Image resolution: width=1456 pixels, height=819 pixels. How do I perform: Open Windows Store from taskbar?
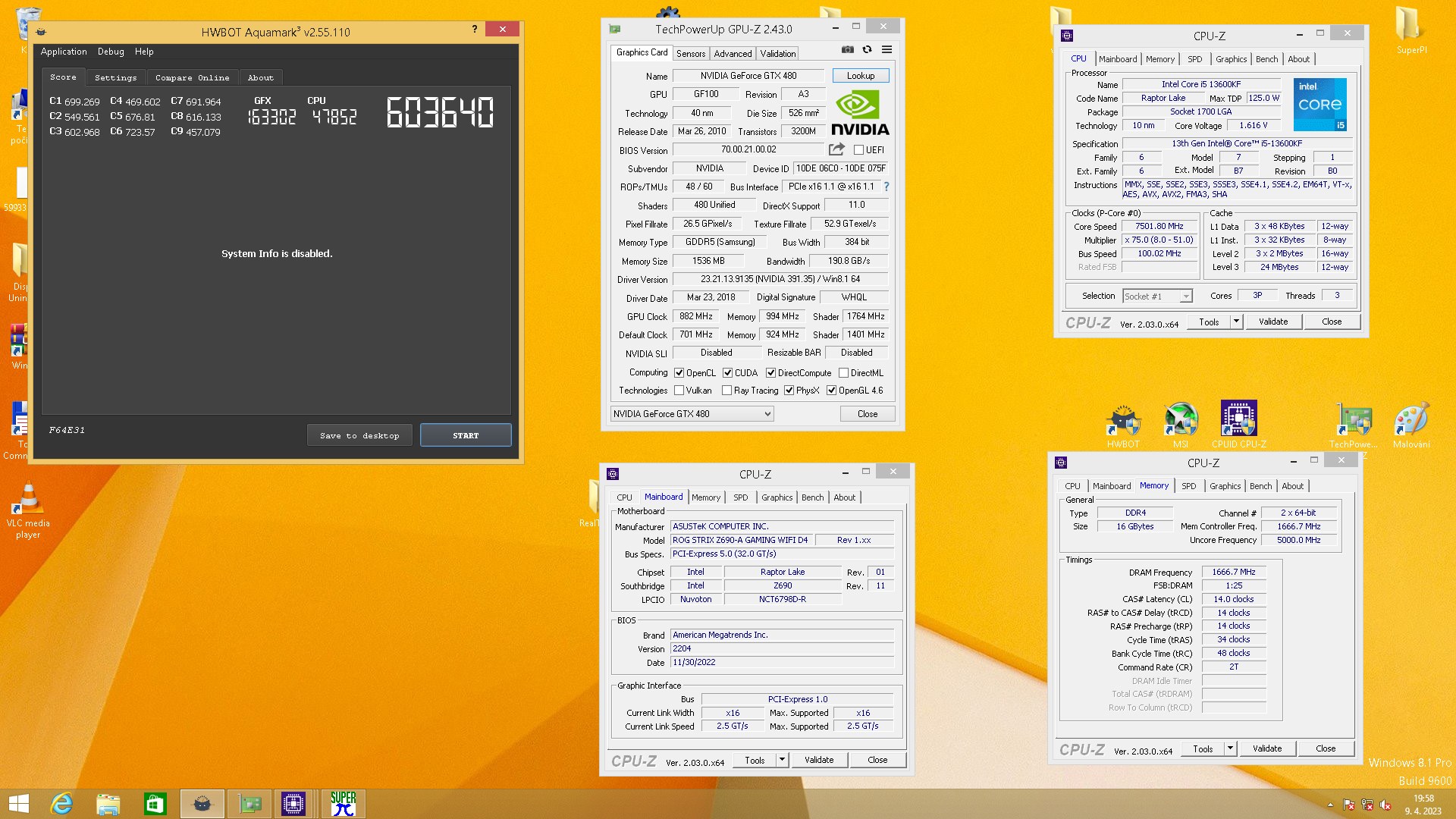pyautogui.click(x=155, y=804)
